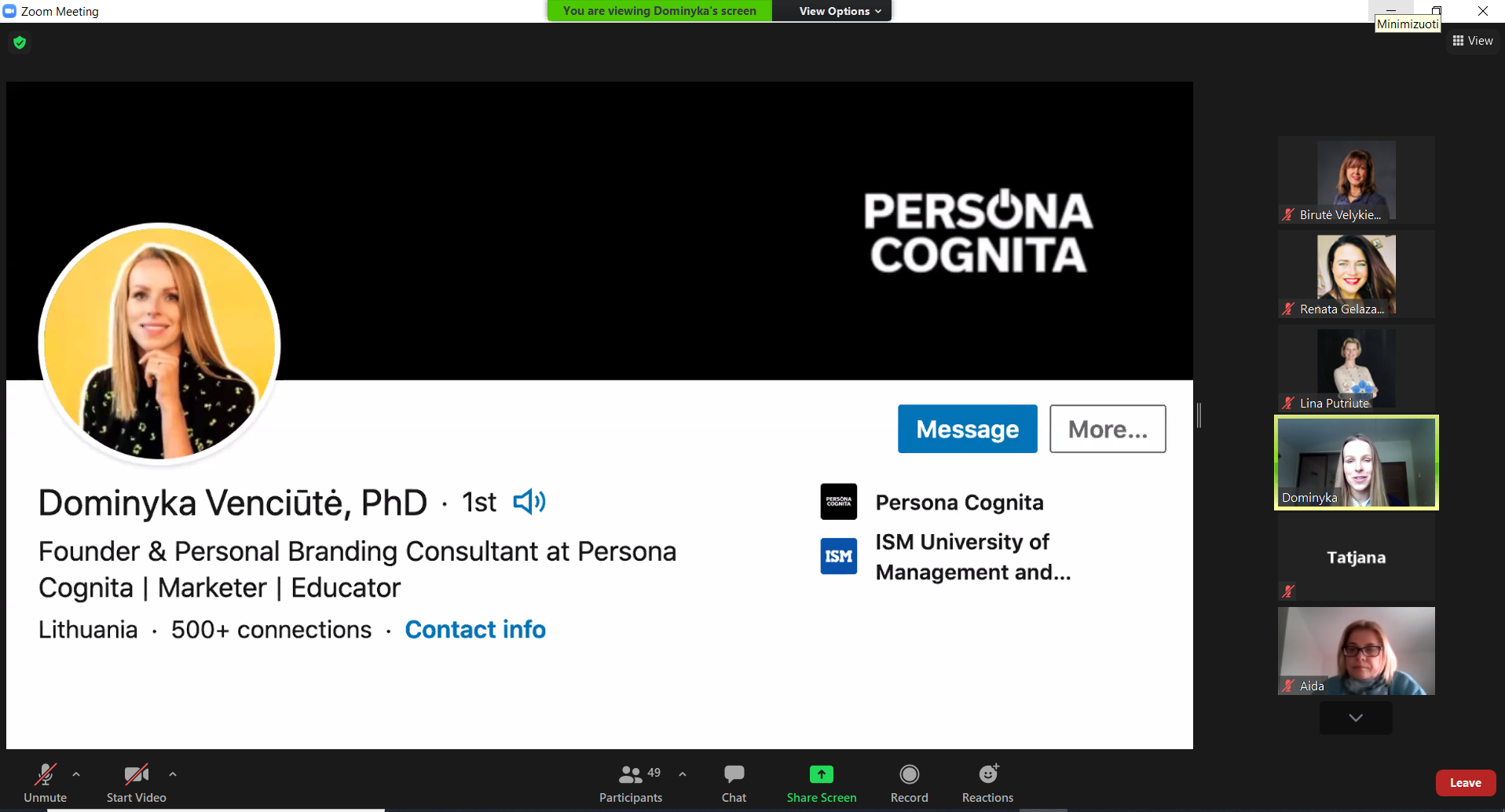The width and height of the screenshot is (1505, 812).
Task: Select Birutė Velykie... video thumbnail
Action: pos(1357,180)
